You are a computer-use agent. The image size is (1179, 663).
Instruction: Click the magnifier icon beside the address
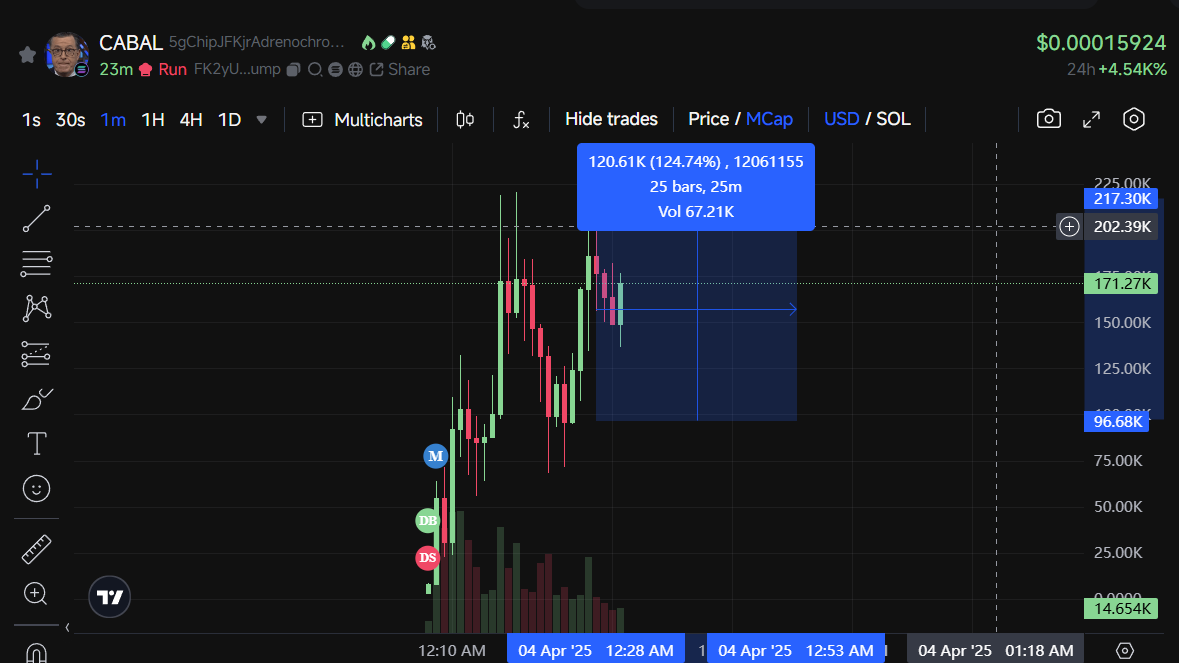click(x=315, y=69)
